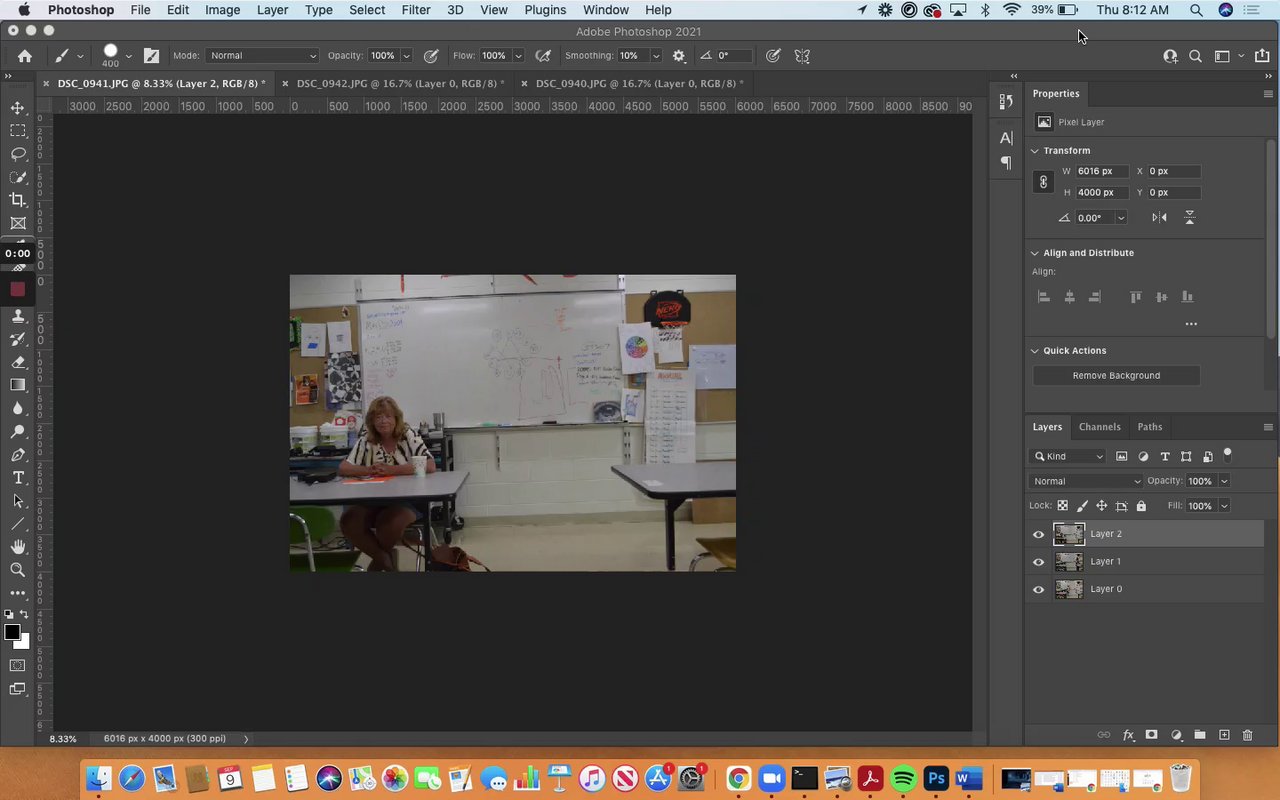Open the brush preset picker
This screenshot has width=1280, height=800.
click(x=116, y=56)
